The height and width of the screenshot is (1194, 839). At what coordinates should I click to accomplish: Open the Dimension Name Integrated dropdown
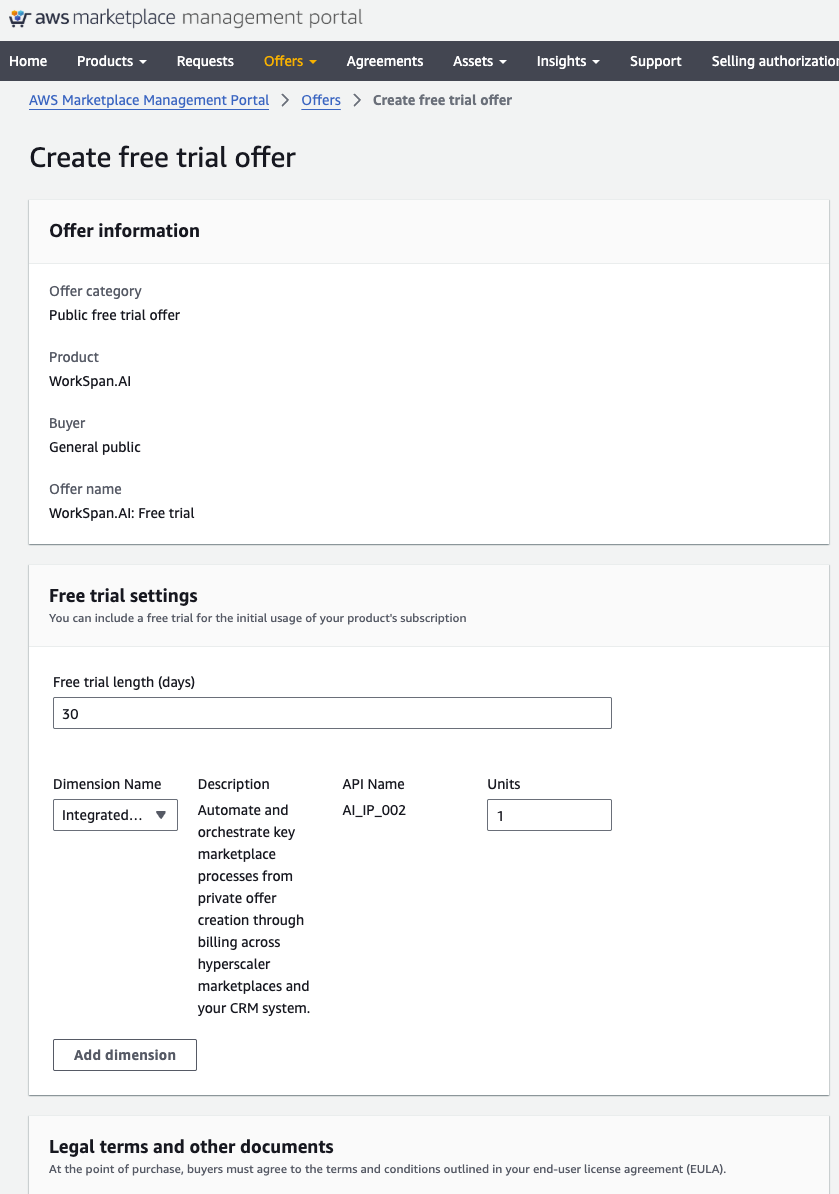(x=115, y=815)
